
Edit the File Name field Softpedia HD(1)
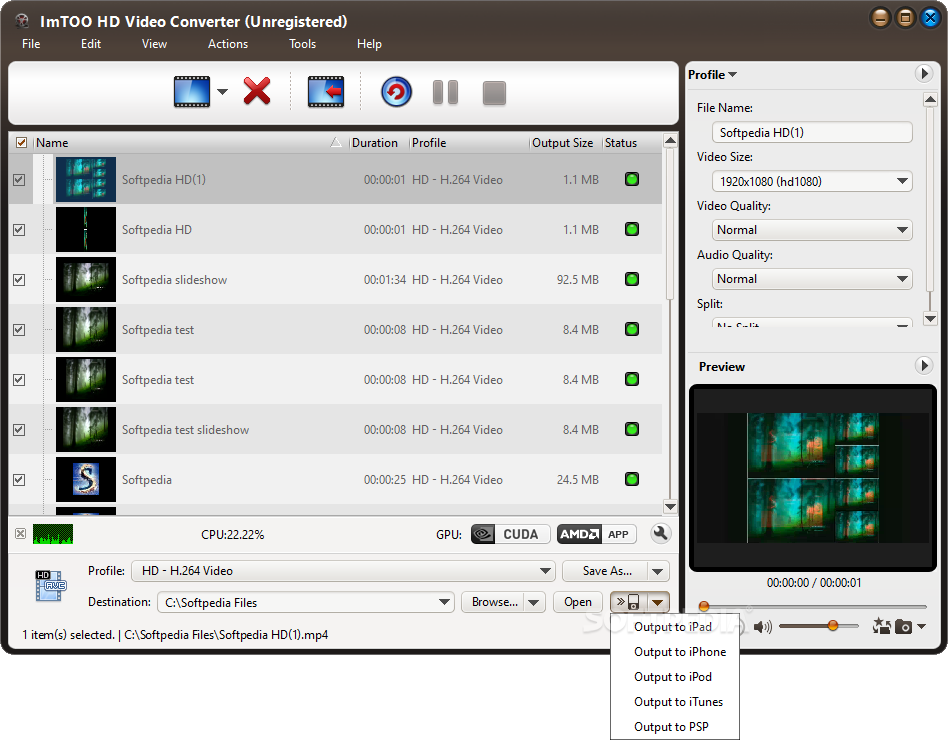pos(812,132)
